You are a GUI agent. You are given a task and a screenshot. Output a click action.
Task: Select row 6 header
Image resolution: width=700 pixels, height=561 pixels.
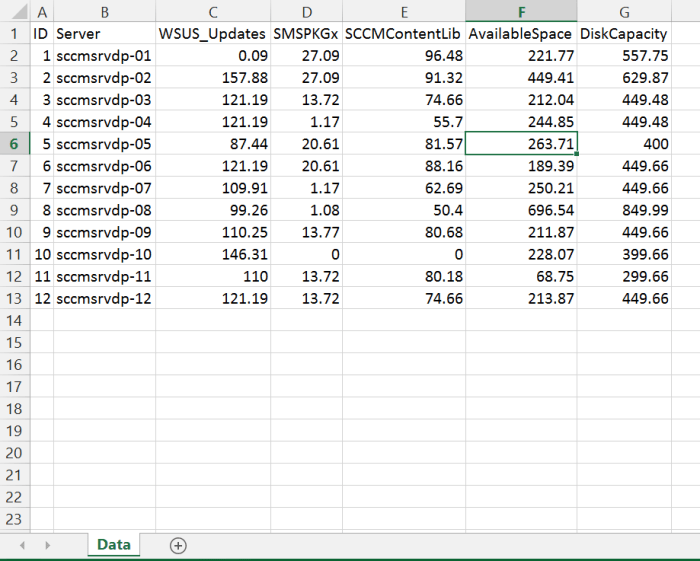(15, 143)
